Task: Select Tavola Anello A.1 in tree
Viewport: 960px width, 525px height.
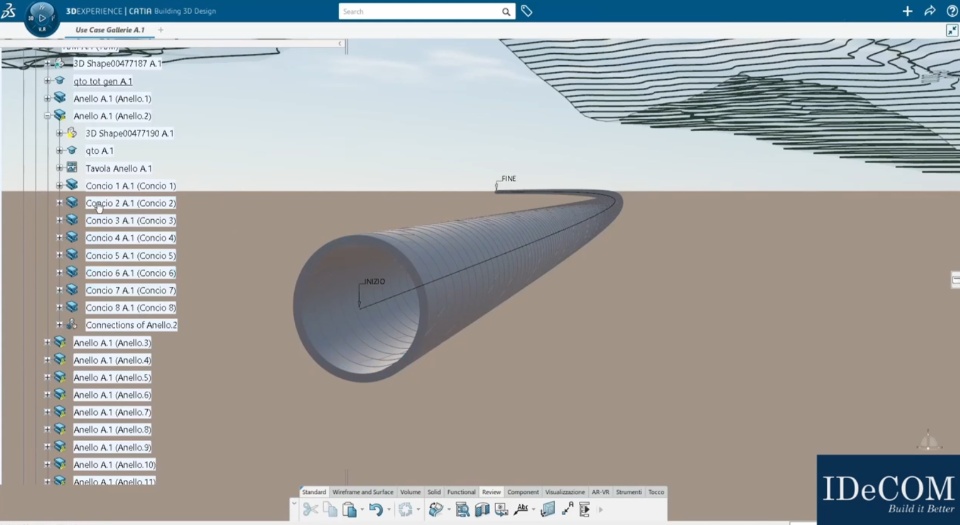Action: pyautogui.click(x=119, y=168)
